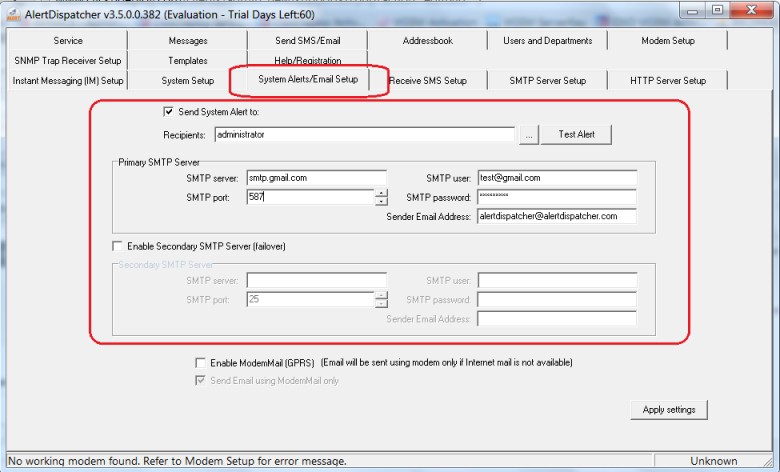Image resolution: width=780 pixels, height=472 pixels.
Task: Close the AlertDispatcher window
Action: [x=752, y=10]
